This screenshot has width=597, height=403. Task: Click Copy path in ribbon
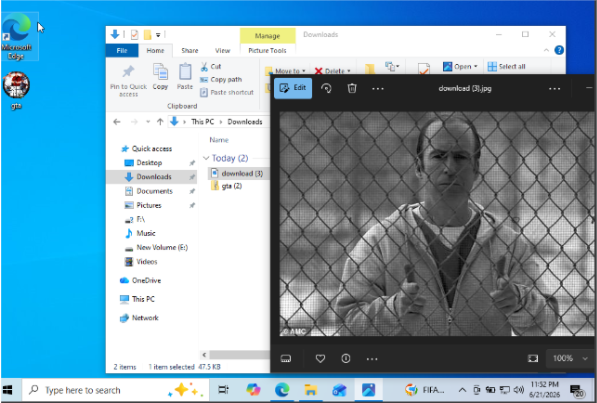click(x=221, y=80)
